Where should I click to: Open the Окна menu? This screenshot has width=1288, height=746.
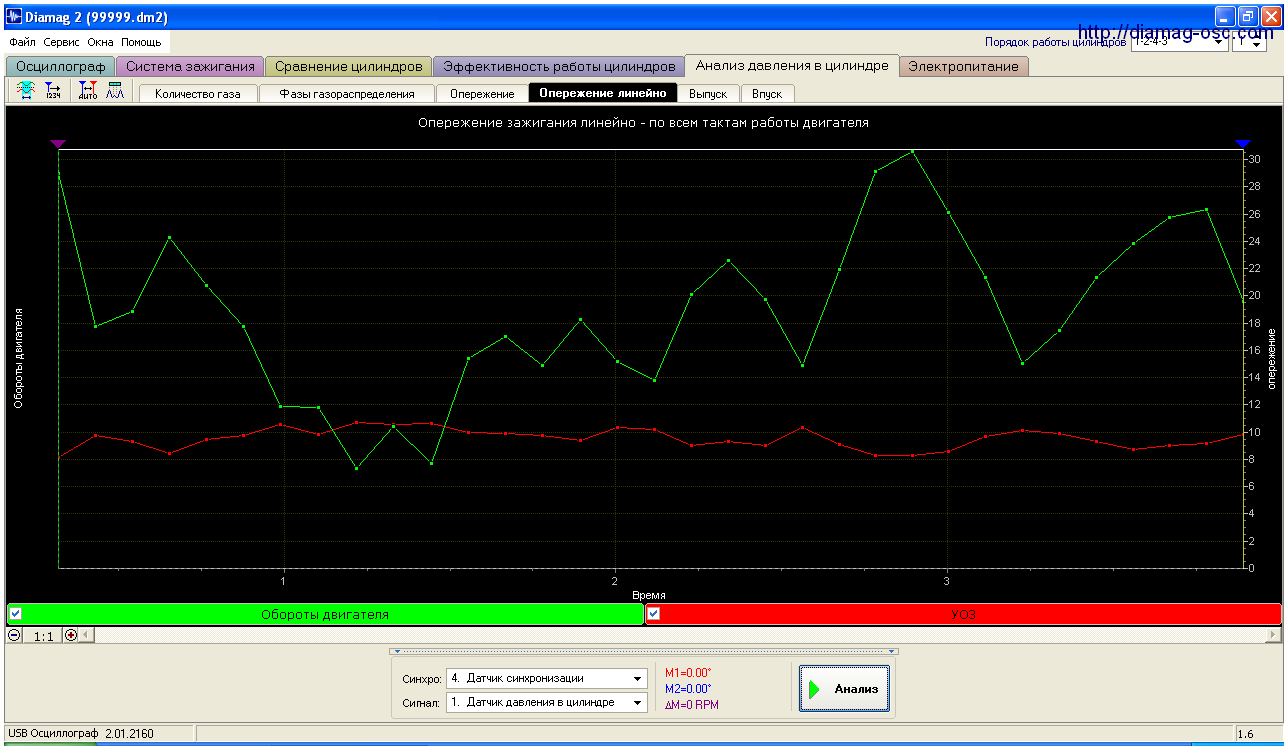tap(100, 43)
